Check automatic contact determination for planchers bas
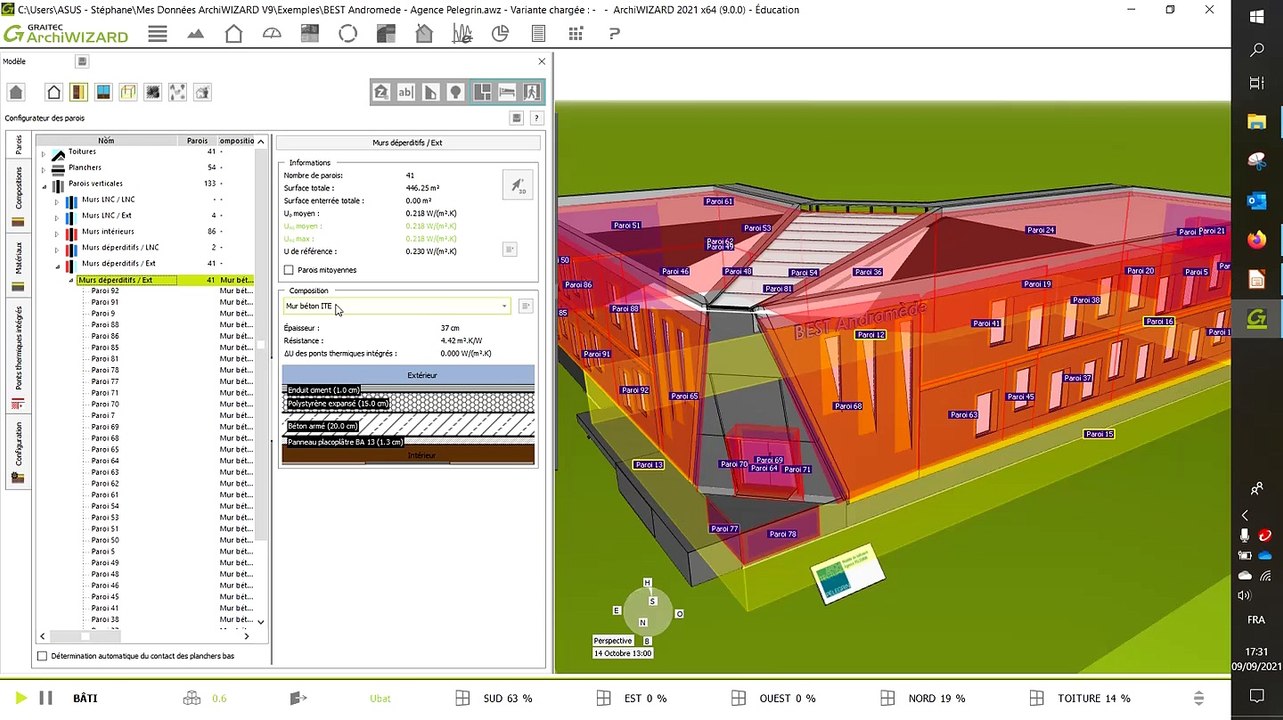This screenshot has height=720, width=1283. tap(42, 656)
